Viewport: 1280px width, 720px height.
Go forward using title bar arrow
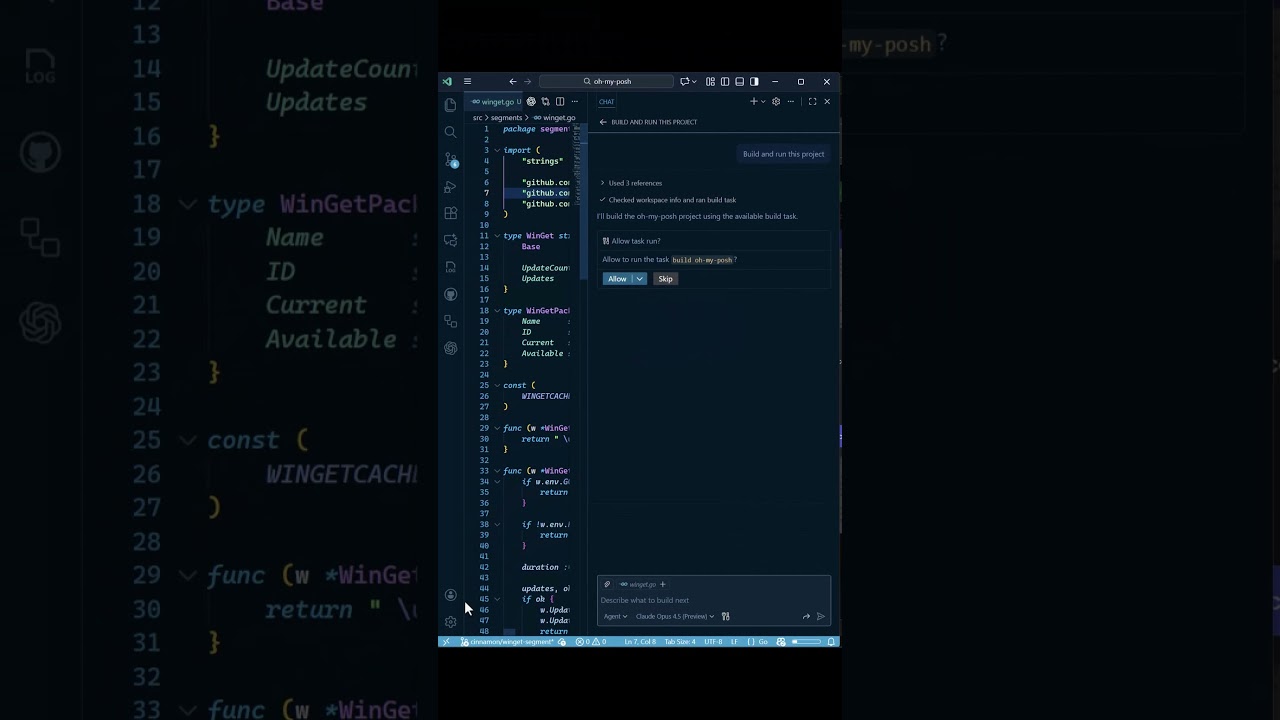pos(528,82)
